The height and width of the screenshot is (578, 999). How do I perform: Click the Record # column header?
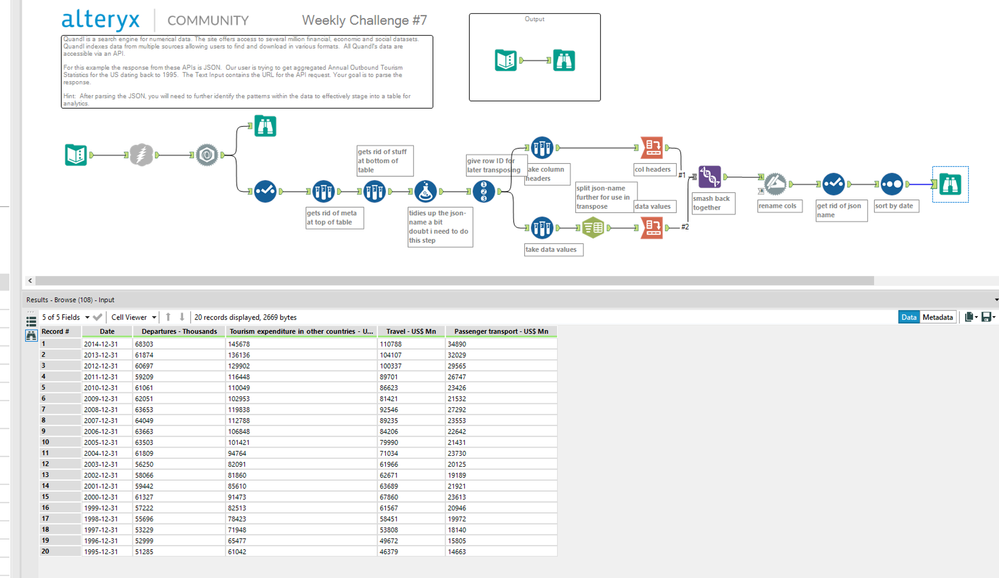60,331
